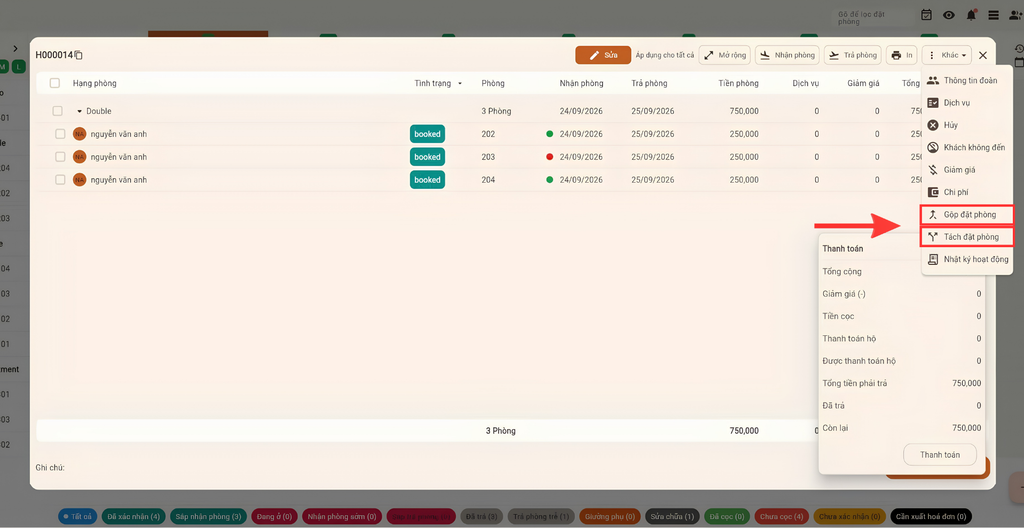Close the H000014 booking dialog
1024x528 pixels.
983,56
